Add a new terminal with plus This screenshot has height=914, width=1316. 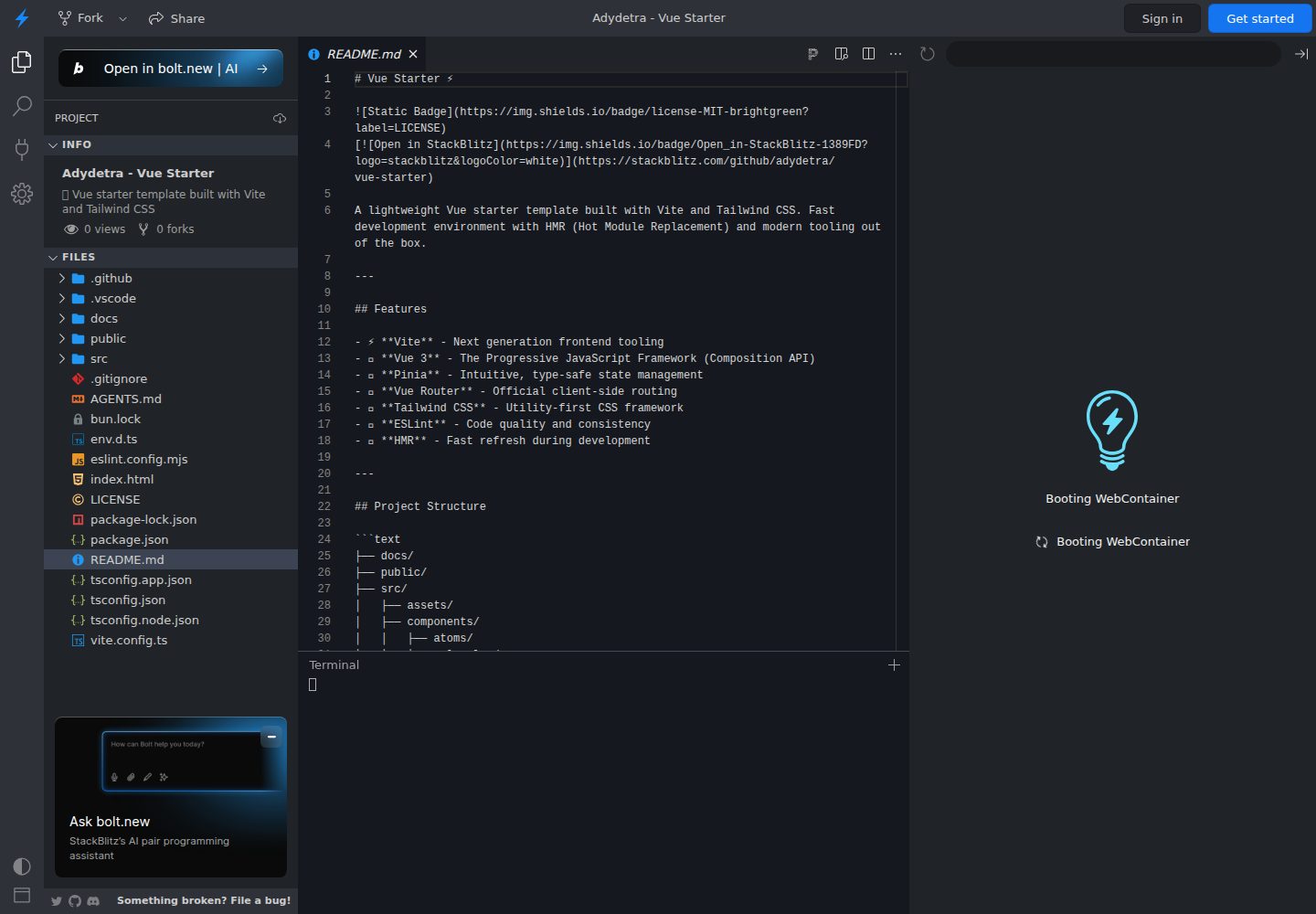coord(894,665)
